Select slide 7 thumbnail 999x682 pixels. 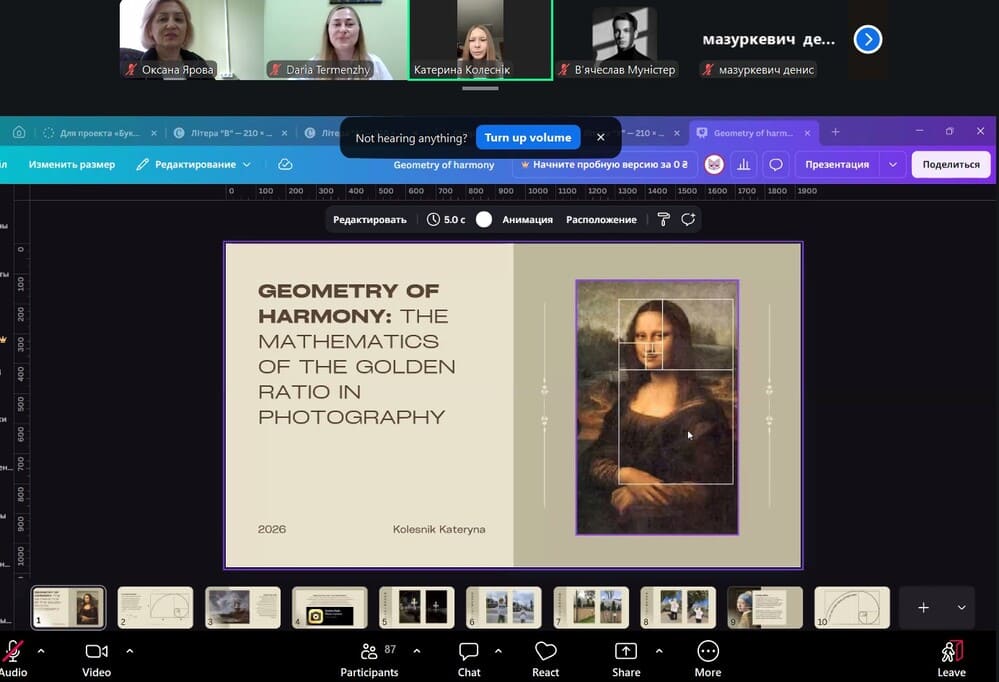(591, 607)
